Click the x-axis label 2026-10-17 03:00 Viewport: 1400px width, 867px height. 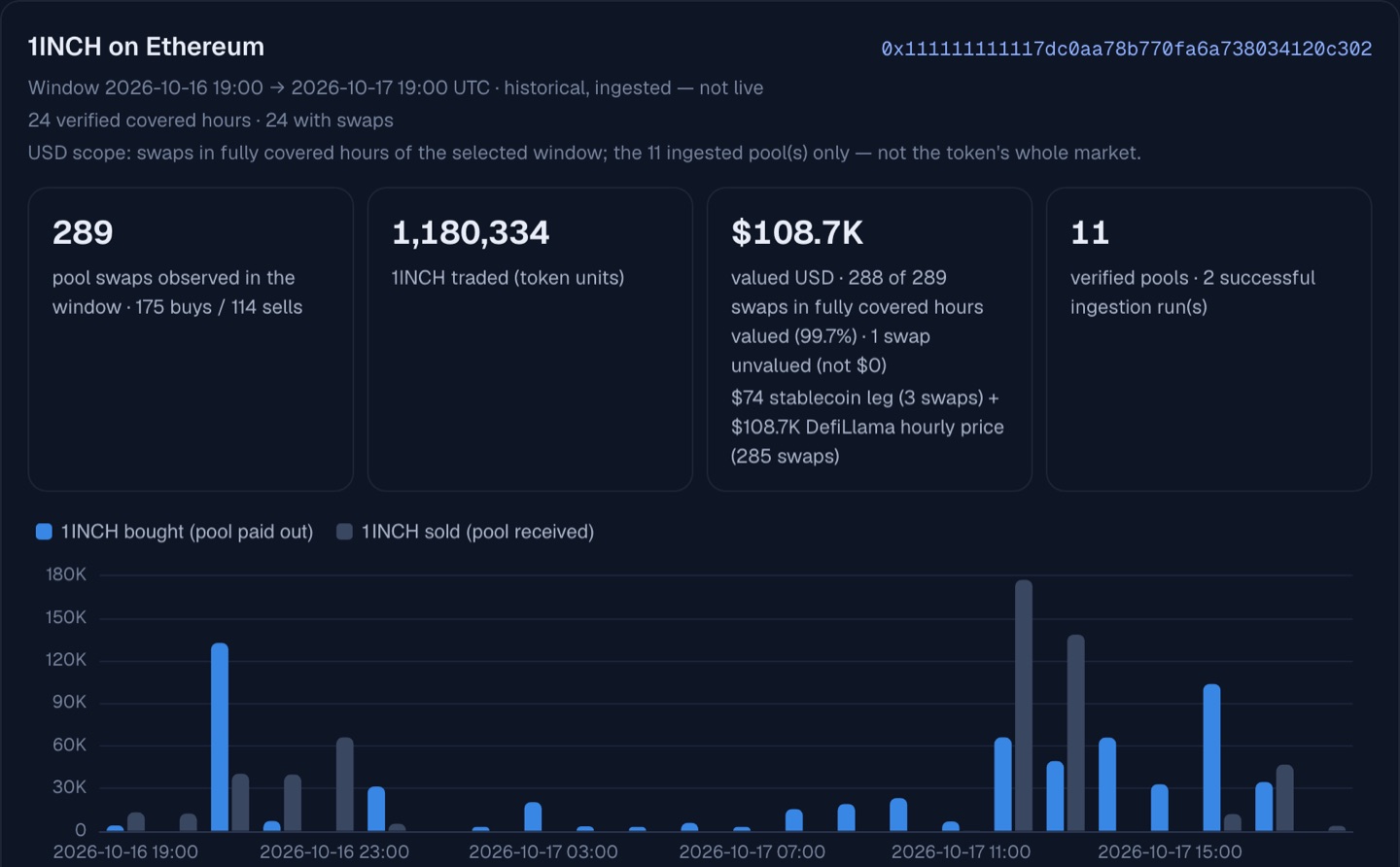click(x=543, y=851)
